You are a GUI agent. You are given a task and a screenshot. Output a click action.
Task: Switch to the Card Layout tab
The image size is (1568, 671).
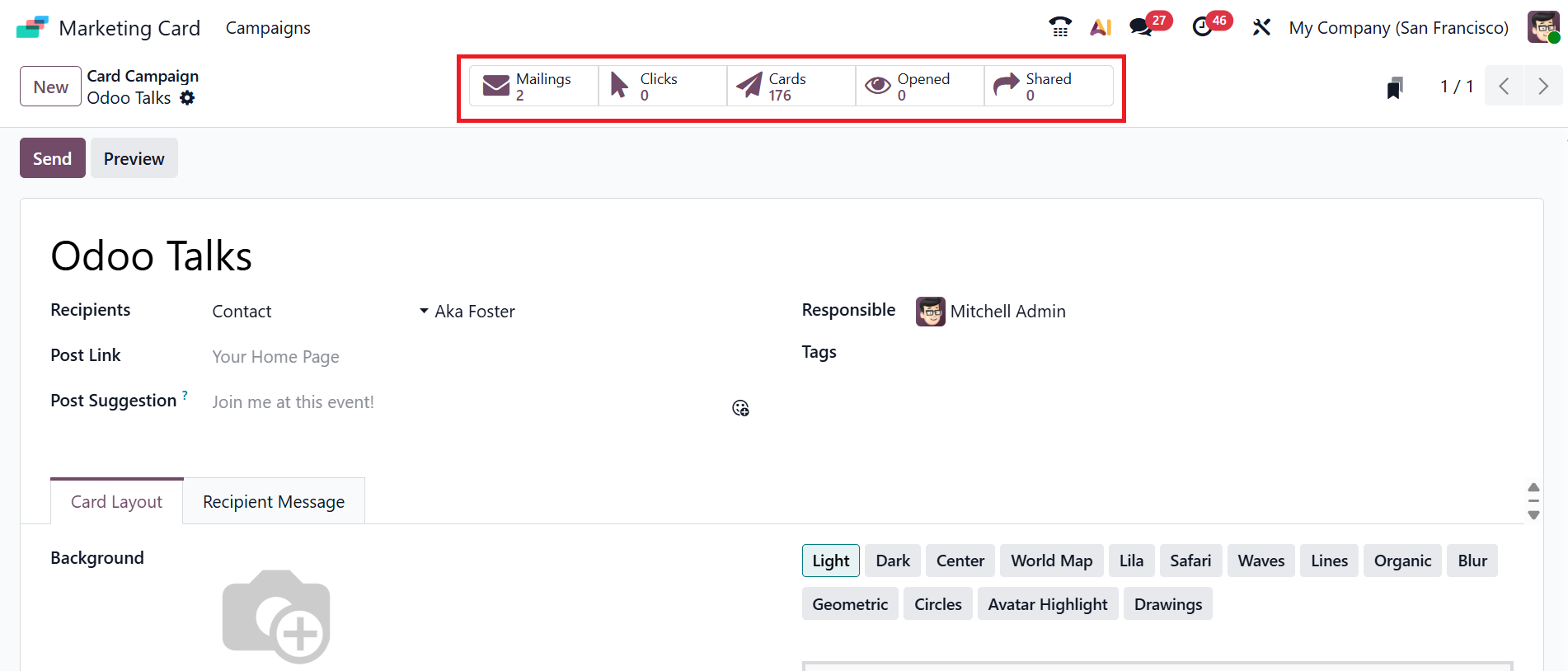(116, 501)
